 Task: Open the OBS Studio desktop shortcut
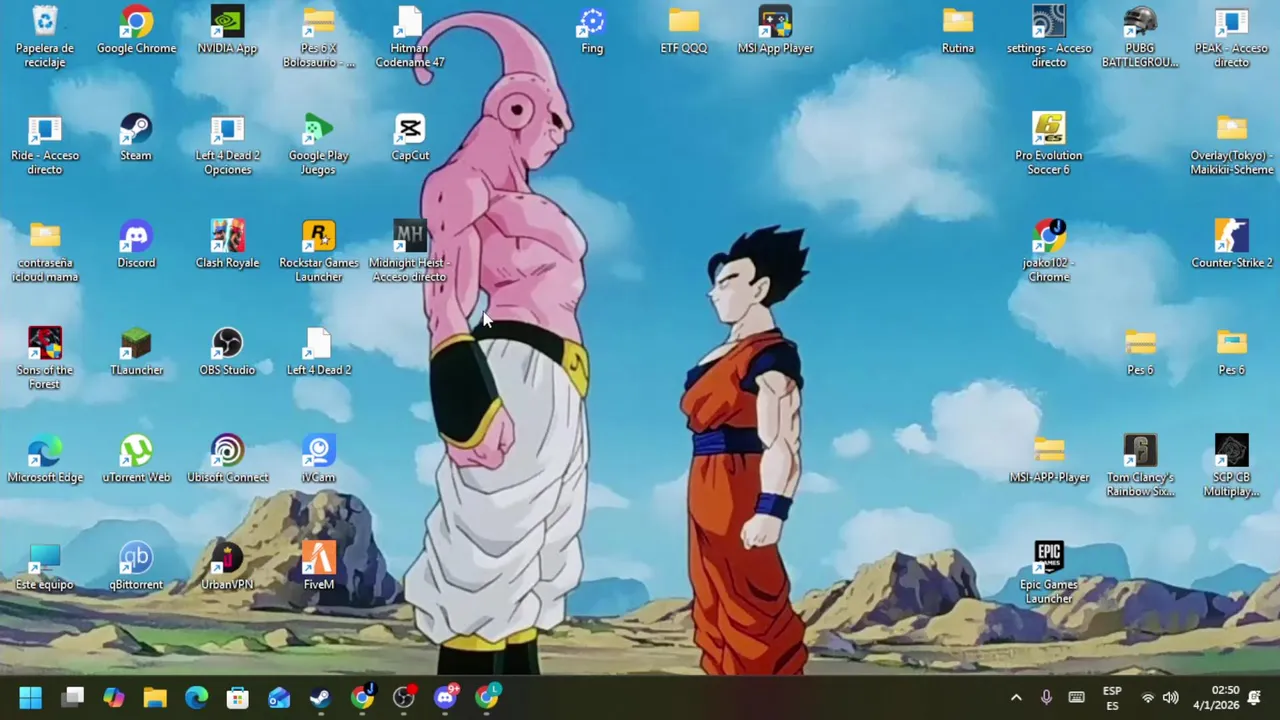pyautogui.click(x=228, y=352)
